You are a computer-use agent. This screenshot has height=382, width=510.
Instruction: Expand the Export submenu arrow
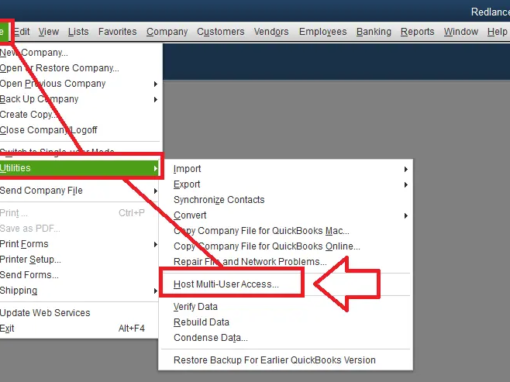point(406,185)
